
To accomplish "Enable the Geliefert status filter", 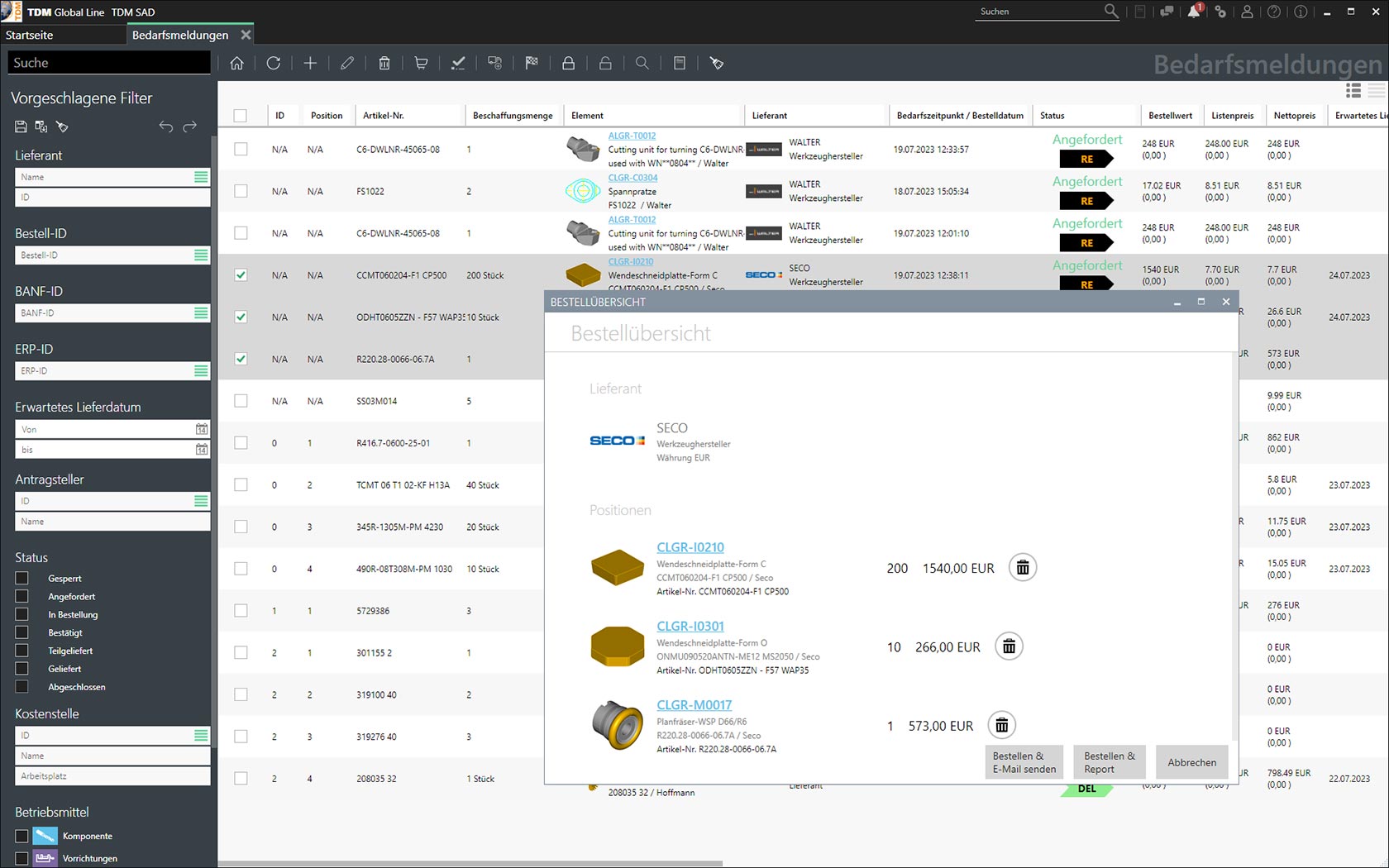I will 21,669.
